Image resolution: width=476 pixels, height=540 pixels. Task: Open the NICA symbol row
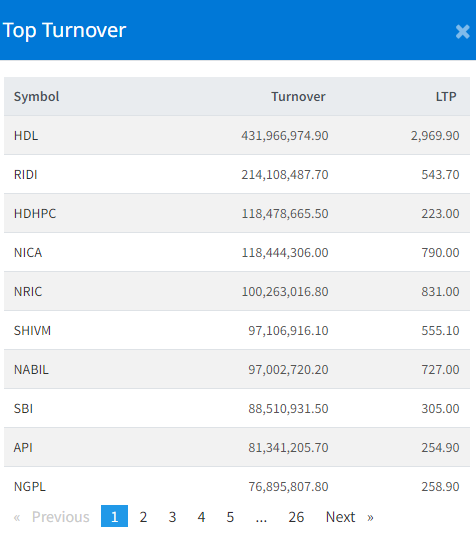pyautogui.click(x=237, y=252)
